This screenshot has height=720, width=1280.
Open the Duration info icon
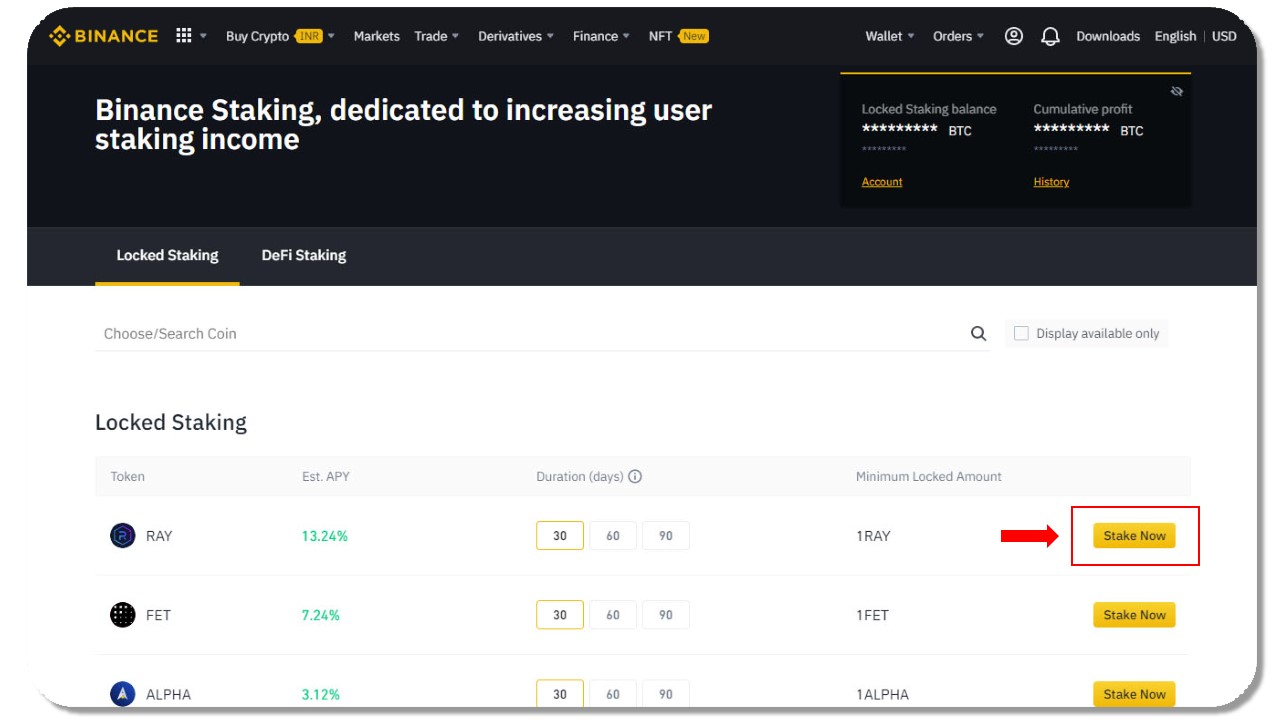(635, 477)
